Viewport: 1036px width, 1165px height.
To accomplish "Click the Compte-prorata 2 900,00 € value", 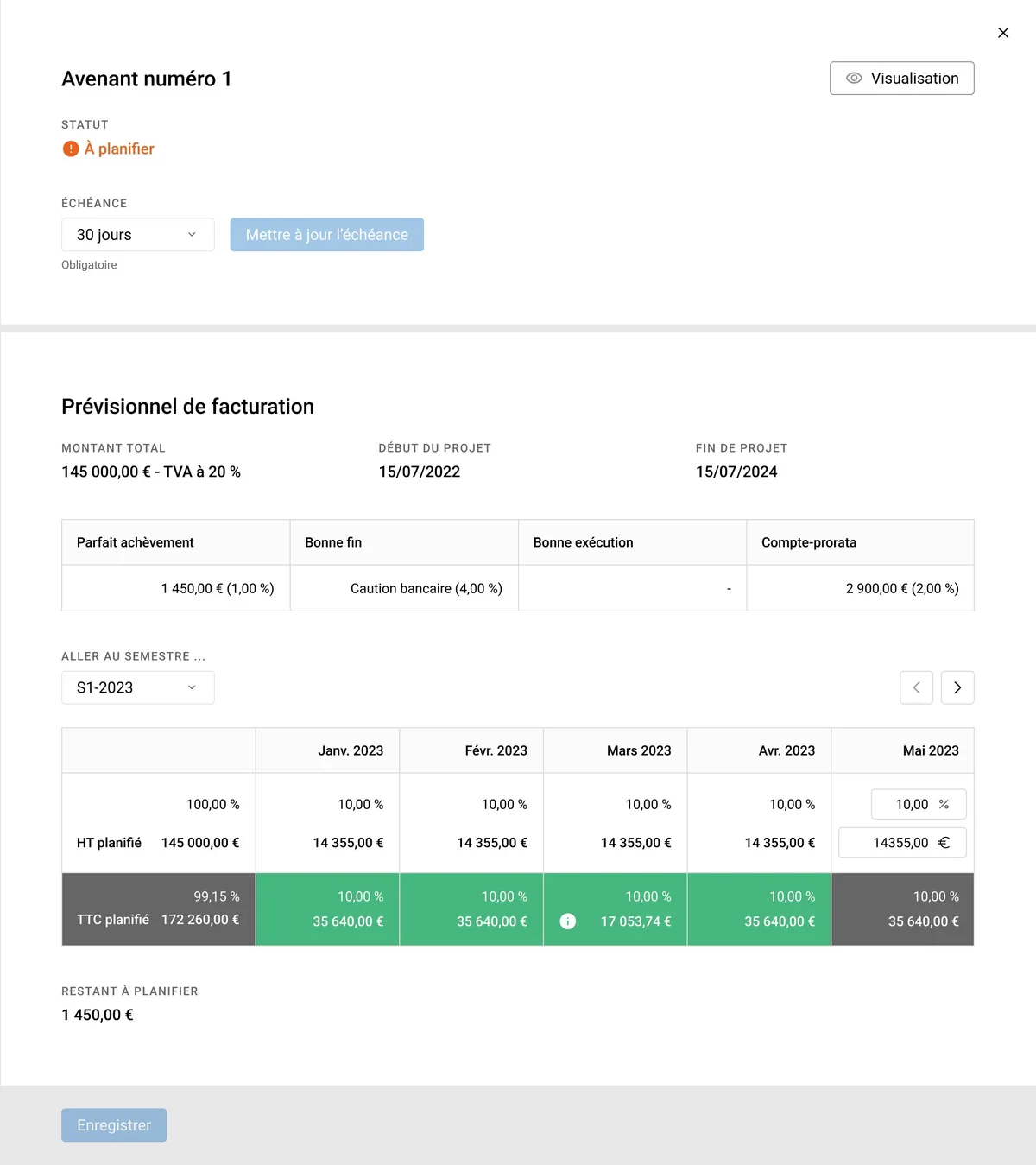I will 901,588.
